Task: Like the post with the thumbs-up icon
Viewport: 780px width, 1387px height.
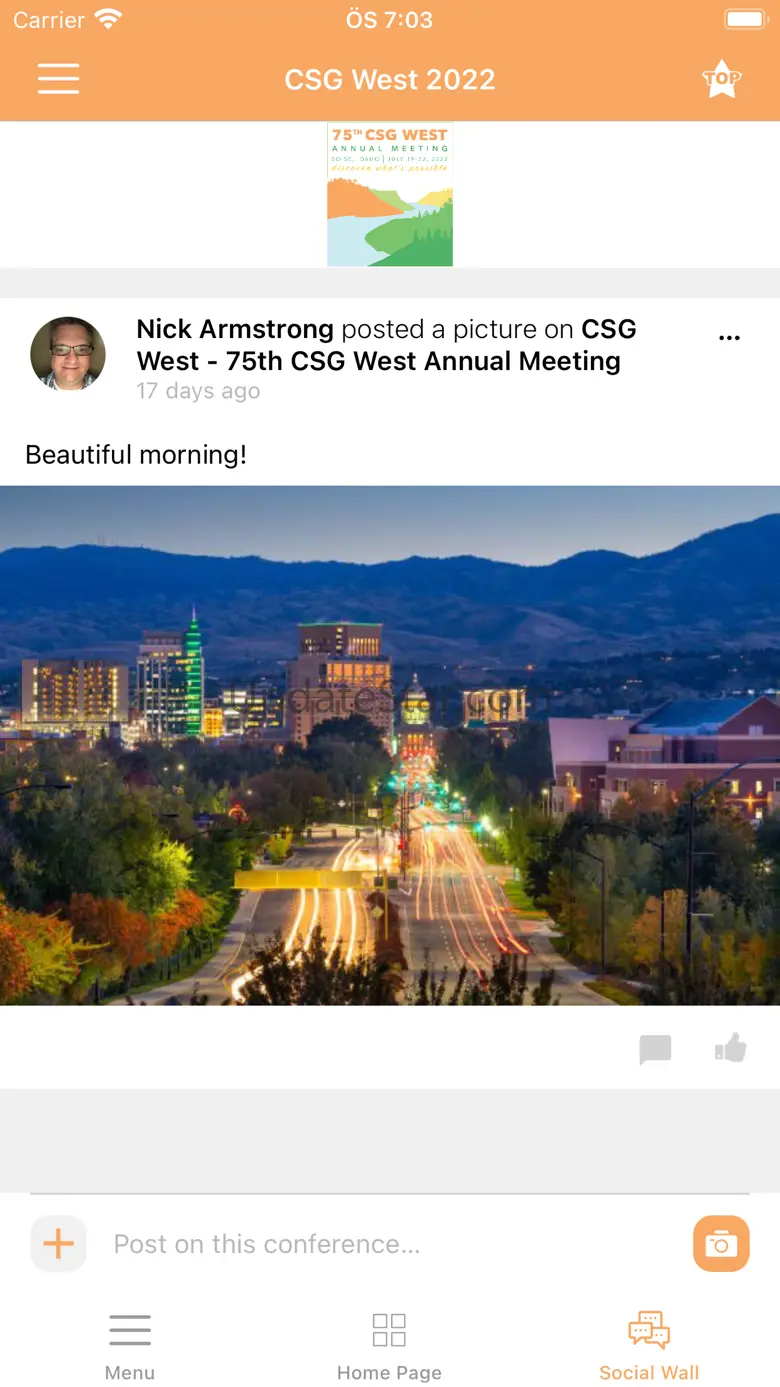Action: (731, 1048)
